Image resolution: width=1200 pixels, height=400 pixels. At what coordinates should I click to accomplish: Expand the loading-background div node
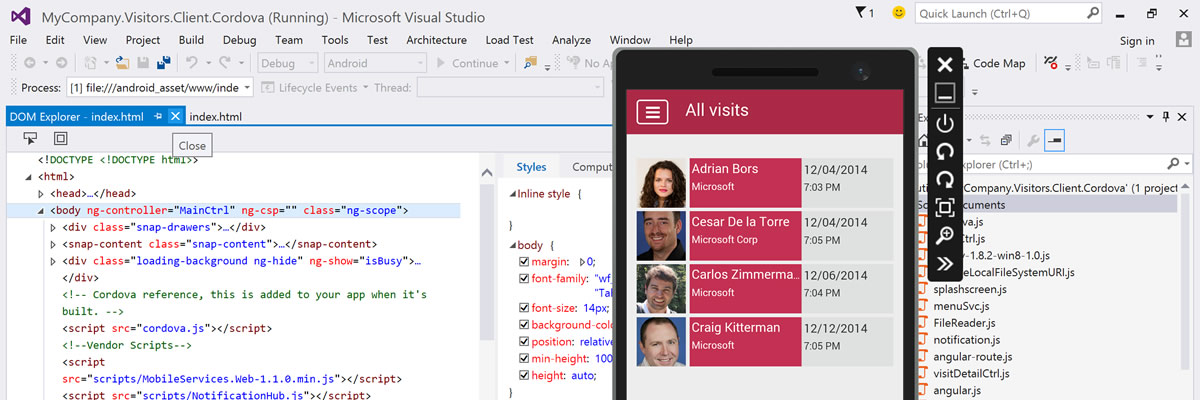53,261
